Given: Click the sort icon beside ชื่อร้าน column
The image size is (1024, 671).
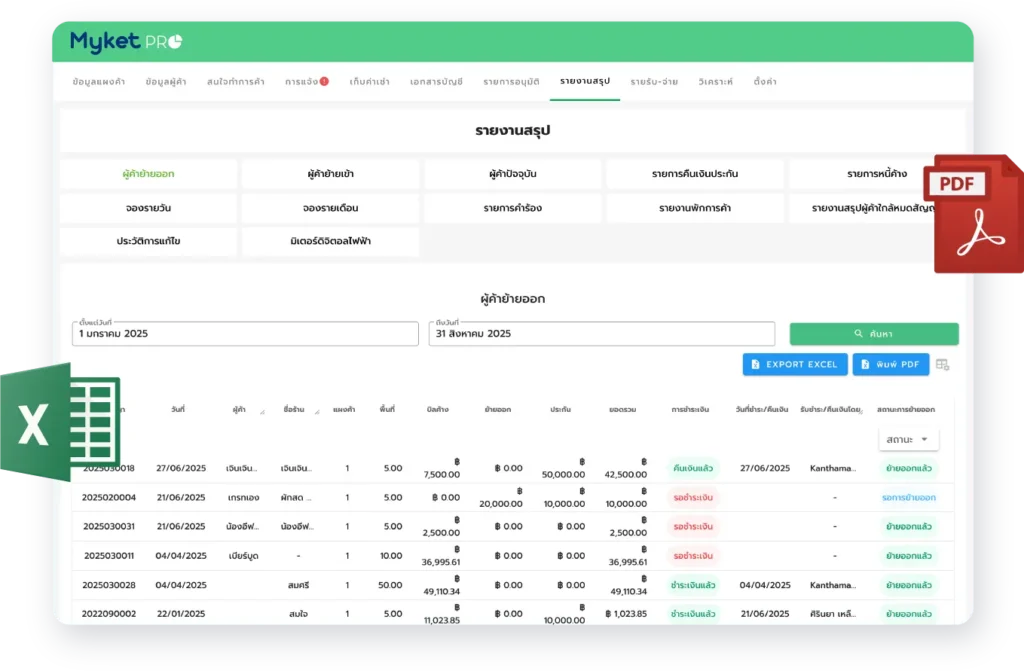Looking at the screenshot, I should click(x=317, y=411).
